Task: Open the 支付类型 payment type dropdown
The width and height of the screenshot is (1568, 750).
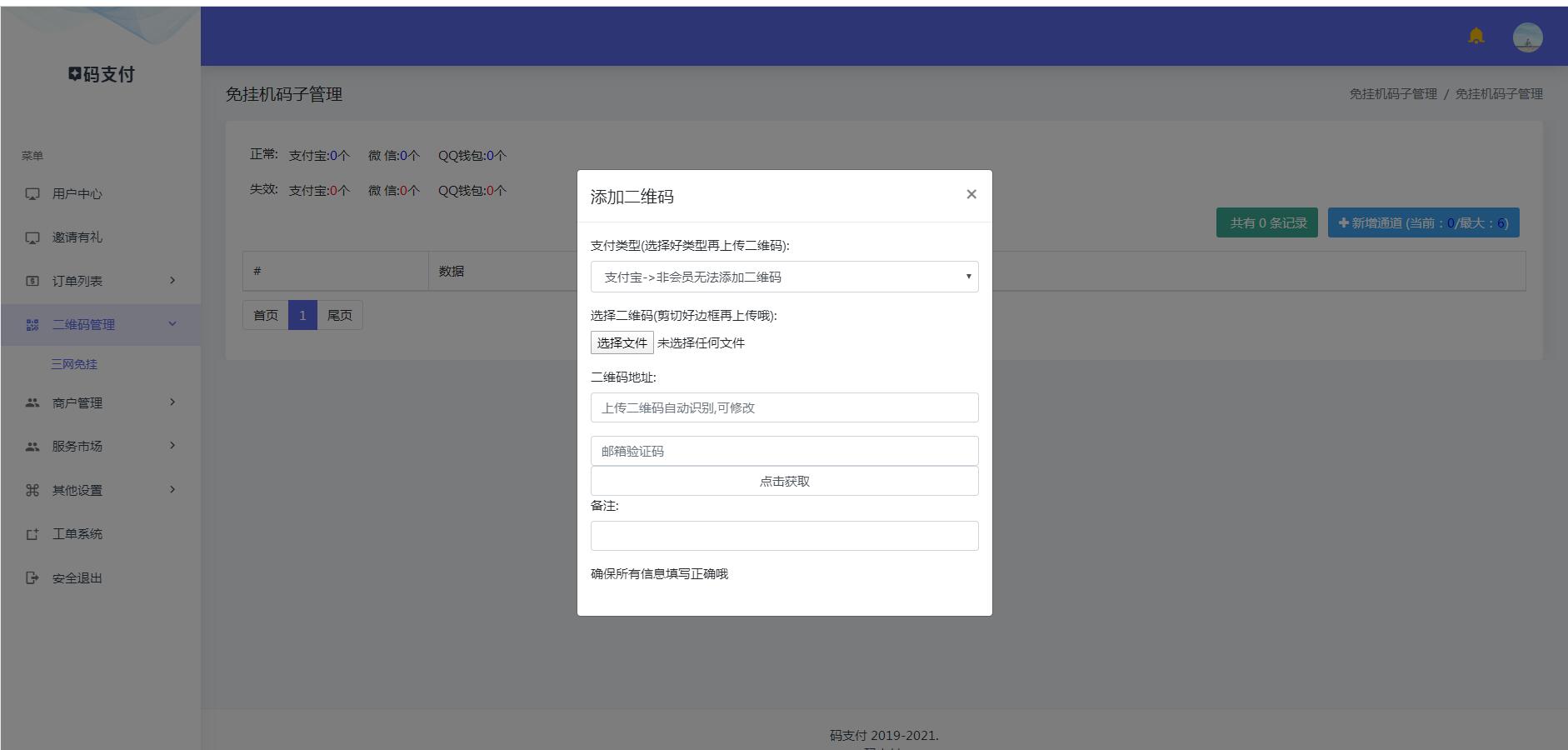Action: 784,277
